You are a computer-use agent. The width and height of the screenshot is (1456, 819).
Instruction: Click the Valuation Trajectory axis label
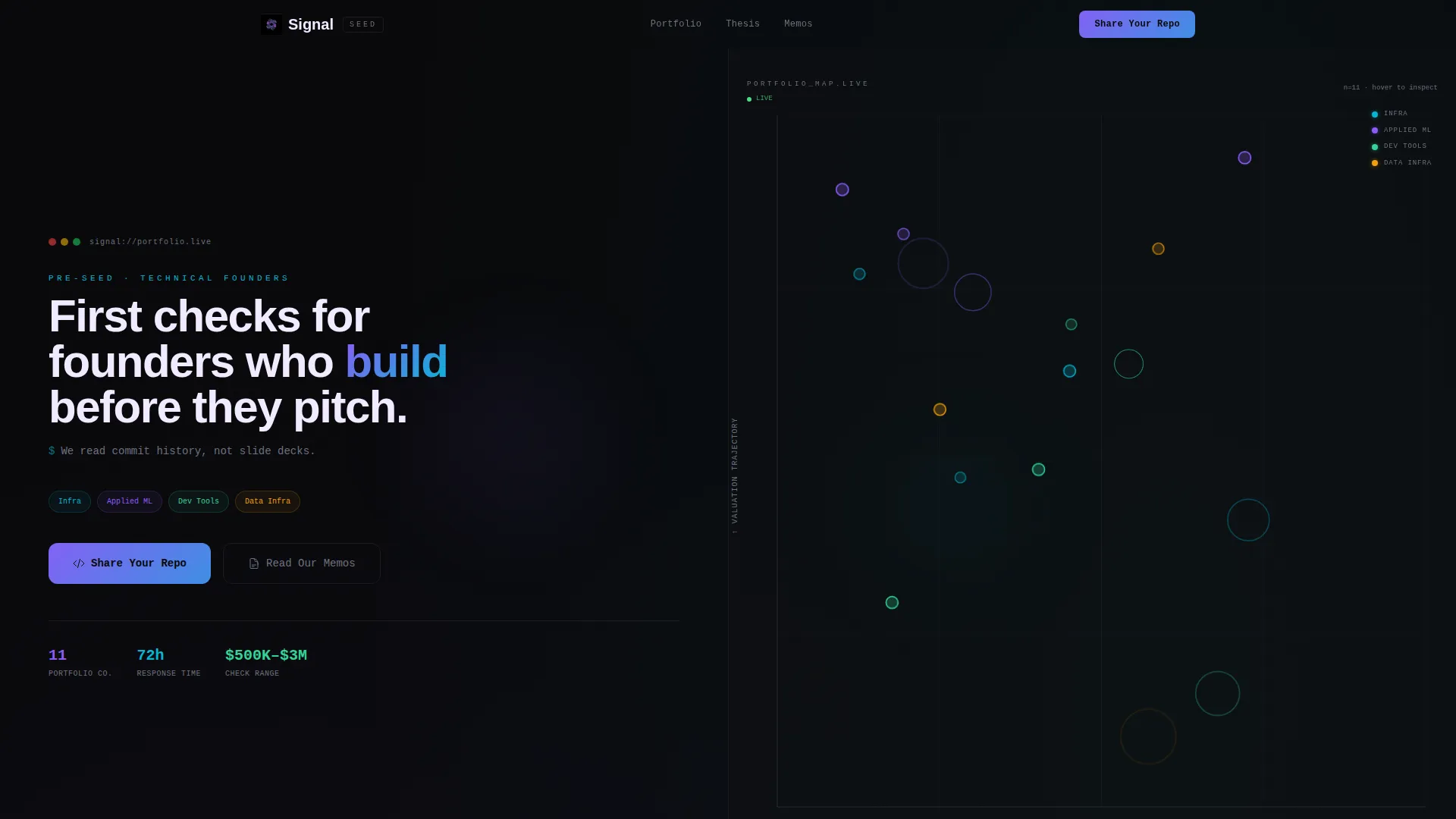tap(734, 475)
